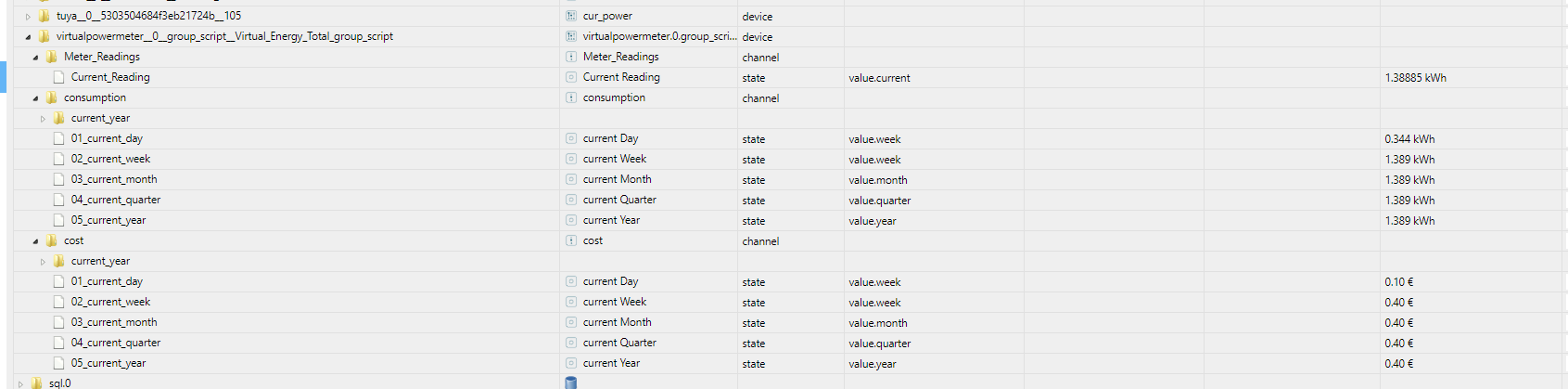Click the 1.38885 kWh Current Reading value
Image resolution: width=1568 pixels, height=389 pixels.
(1415, 78)
